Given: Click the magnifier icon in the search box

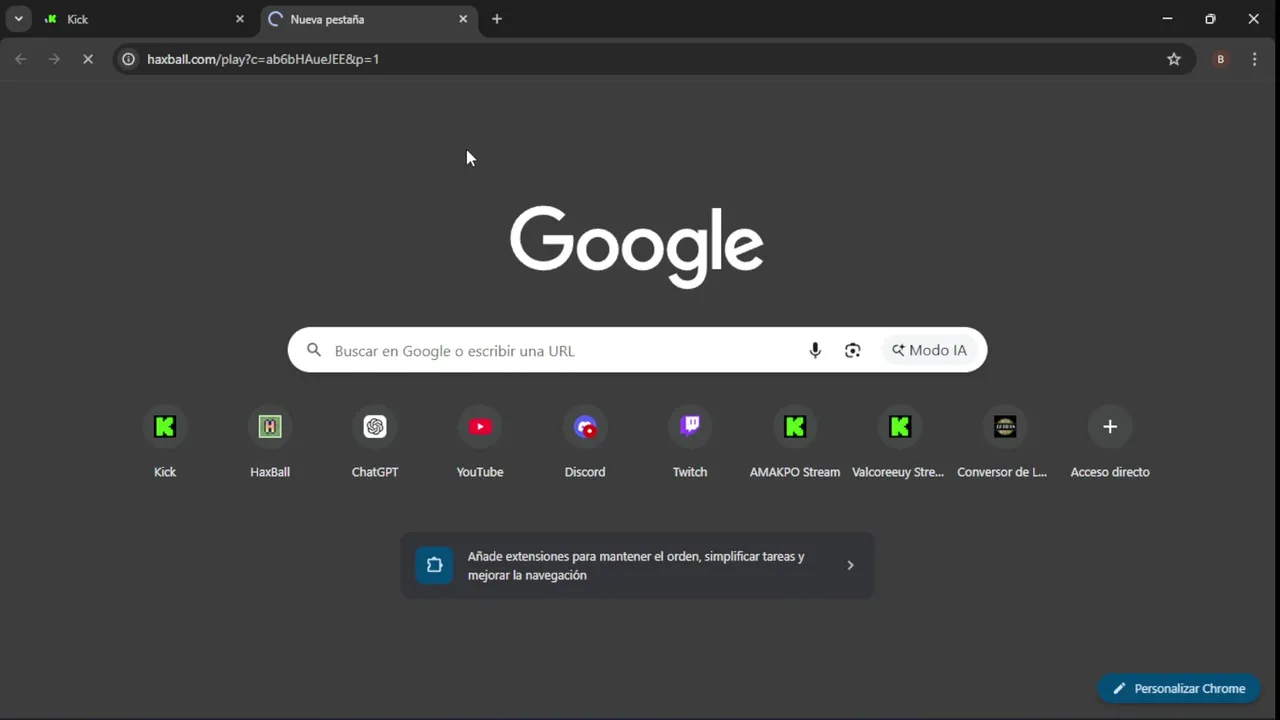Looking at the screenshot, I should [x=314, y=350].
